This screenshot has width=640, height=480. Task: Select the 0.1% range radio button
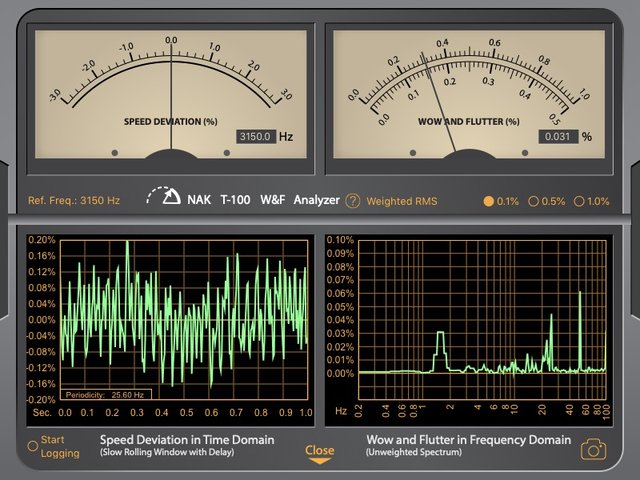489,201
